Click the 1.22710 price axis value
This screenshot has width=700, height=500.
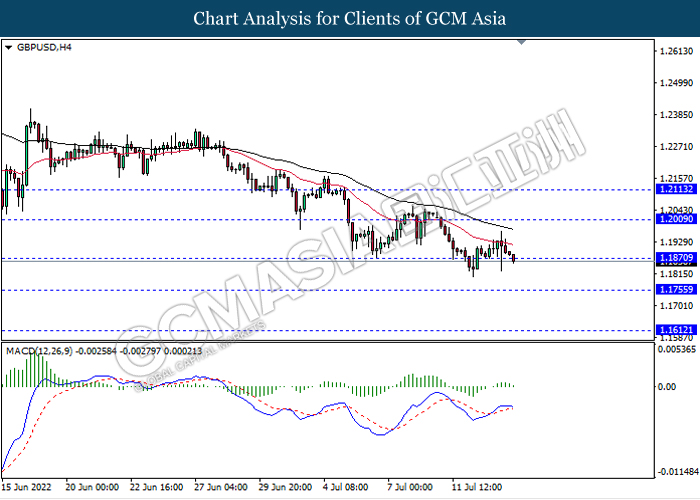pos(676,146)
